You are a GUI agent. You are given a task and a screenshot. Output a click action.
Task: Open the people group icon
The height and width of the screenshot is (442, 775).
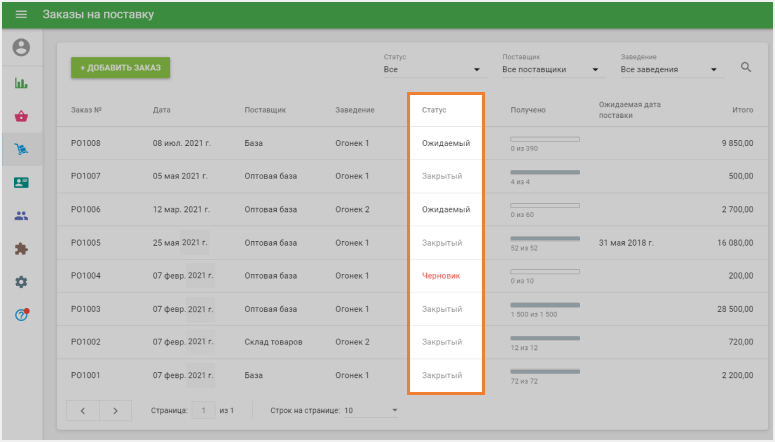(x=21, y=216)
